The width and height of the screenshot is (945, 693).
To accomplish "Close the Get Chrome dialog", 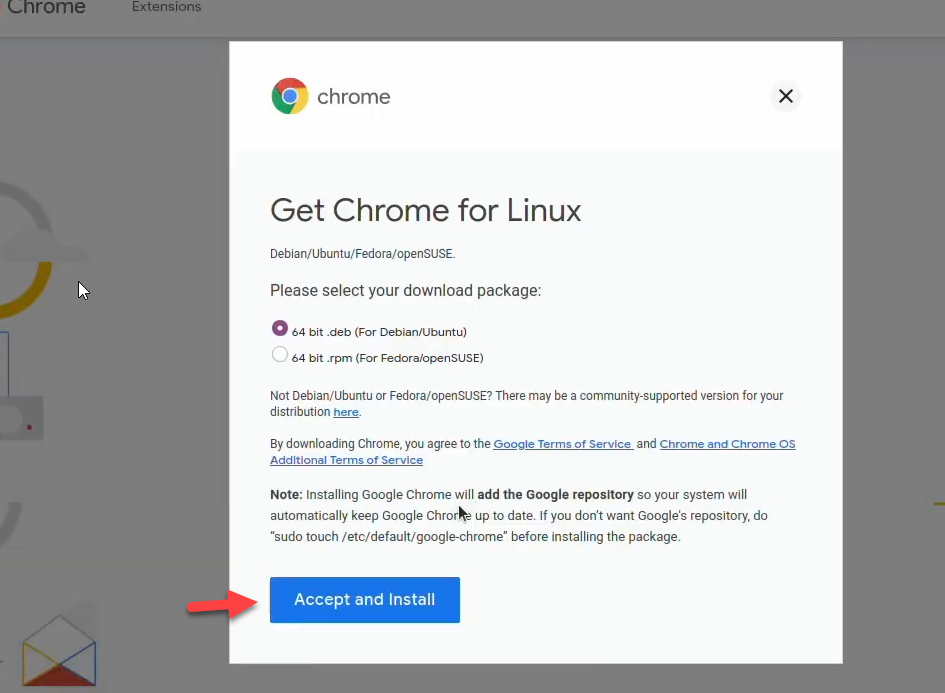I will click(786, 96).
